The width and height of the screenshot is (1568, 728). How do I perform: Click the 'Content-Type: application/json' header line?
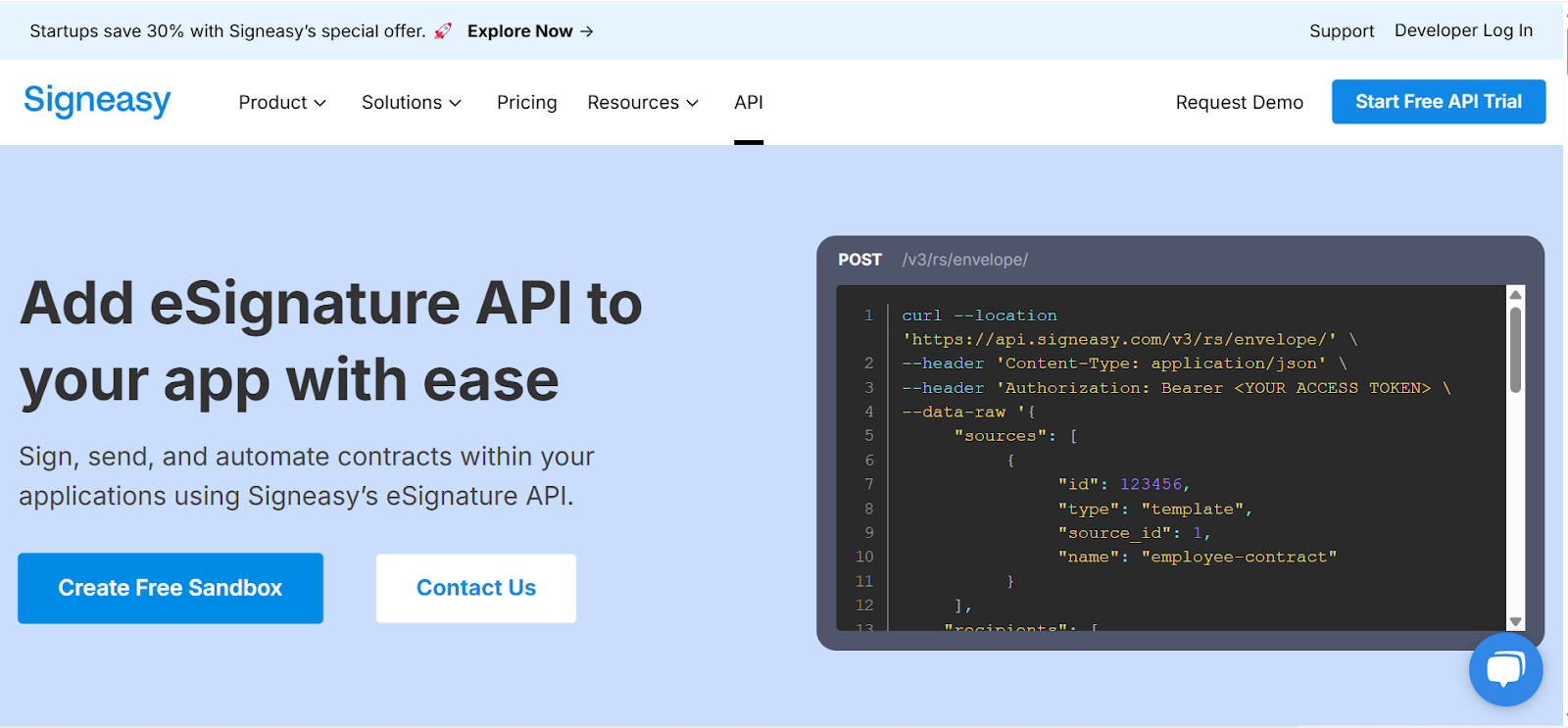pyautogui.click(x=1125, y=364)
